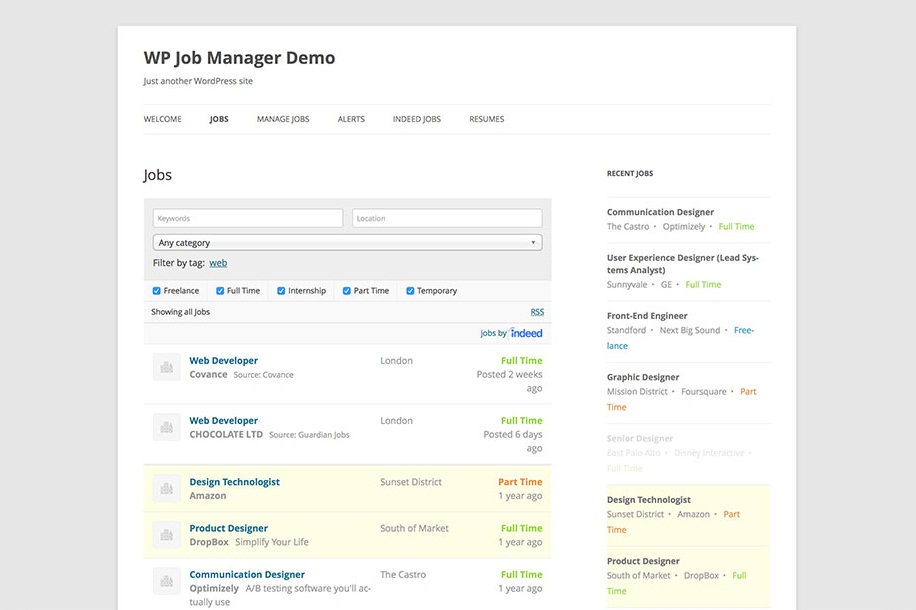Image resolution: width=916 pixels, height=610 pixels.
Task: Open Senior Designer under Recent Jobs
Action: (x=640, y=438)
